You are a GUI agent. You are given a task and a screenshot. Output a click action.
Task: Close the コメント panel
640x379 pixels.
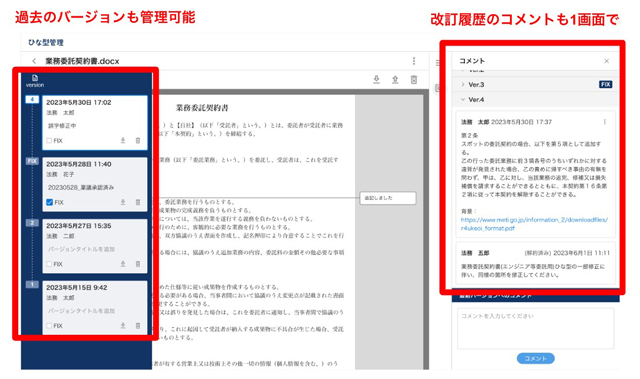[x=607, y=61]
